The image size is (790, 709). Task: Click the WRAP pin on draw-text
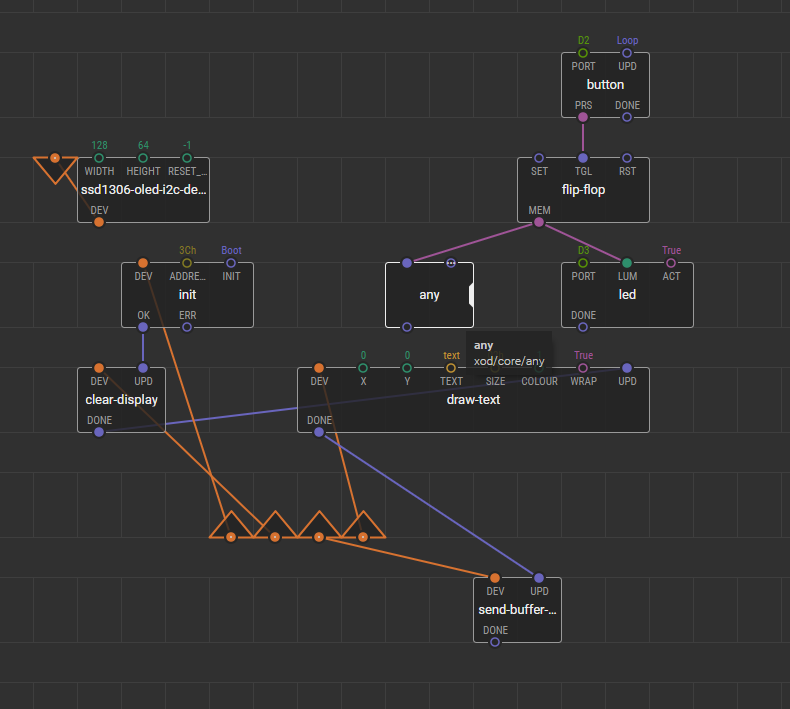click(583, 367)
